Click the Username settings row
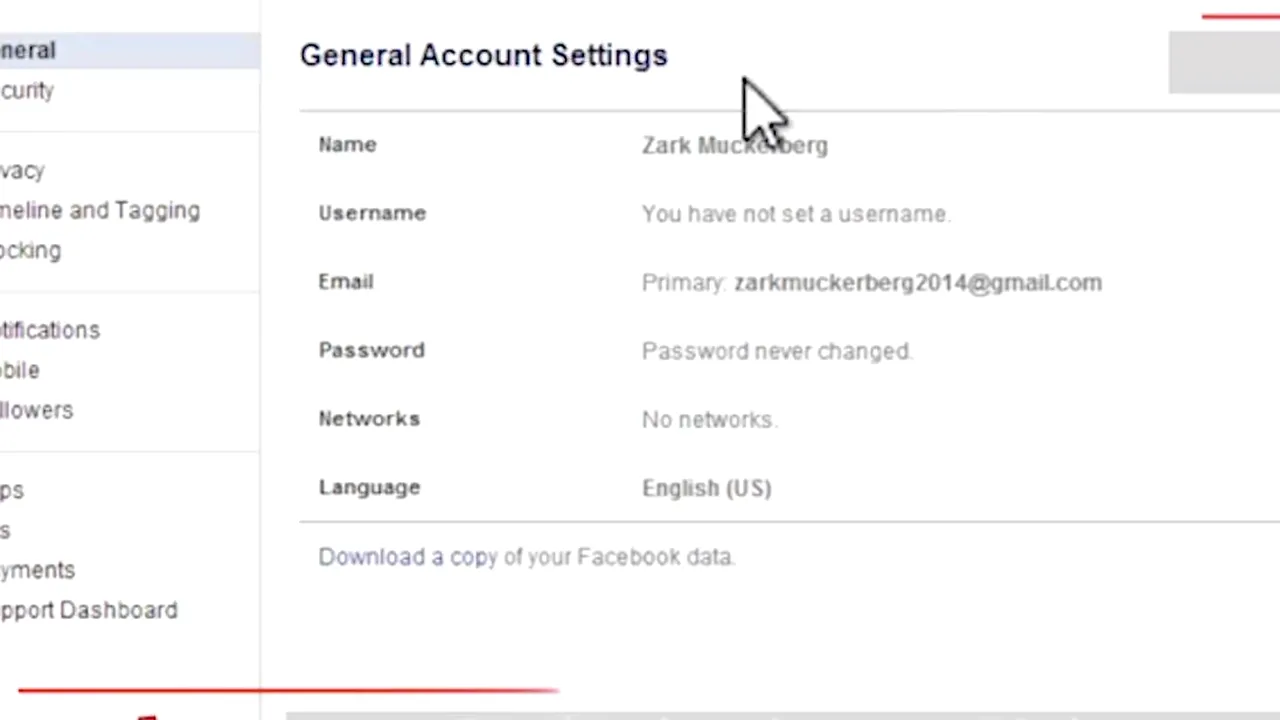The image size is (1280, 720). [795, 214]
